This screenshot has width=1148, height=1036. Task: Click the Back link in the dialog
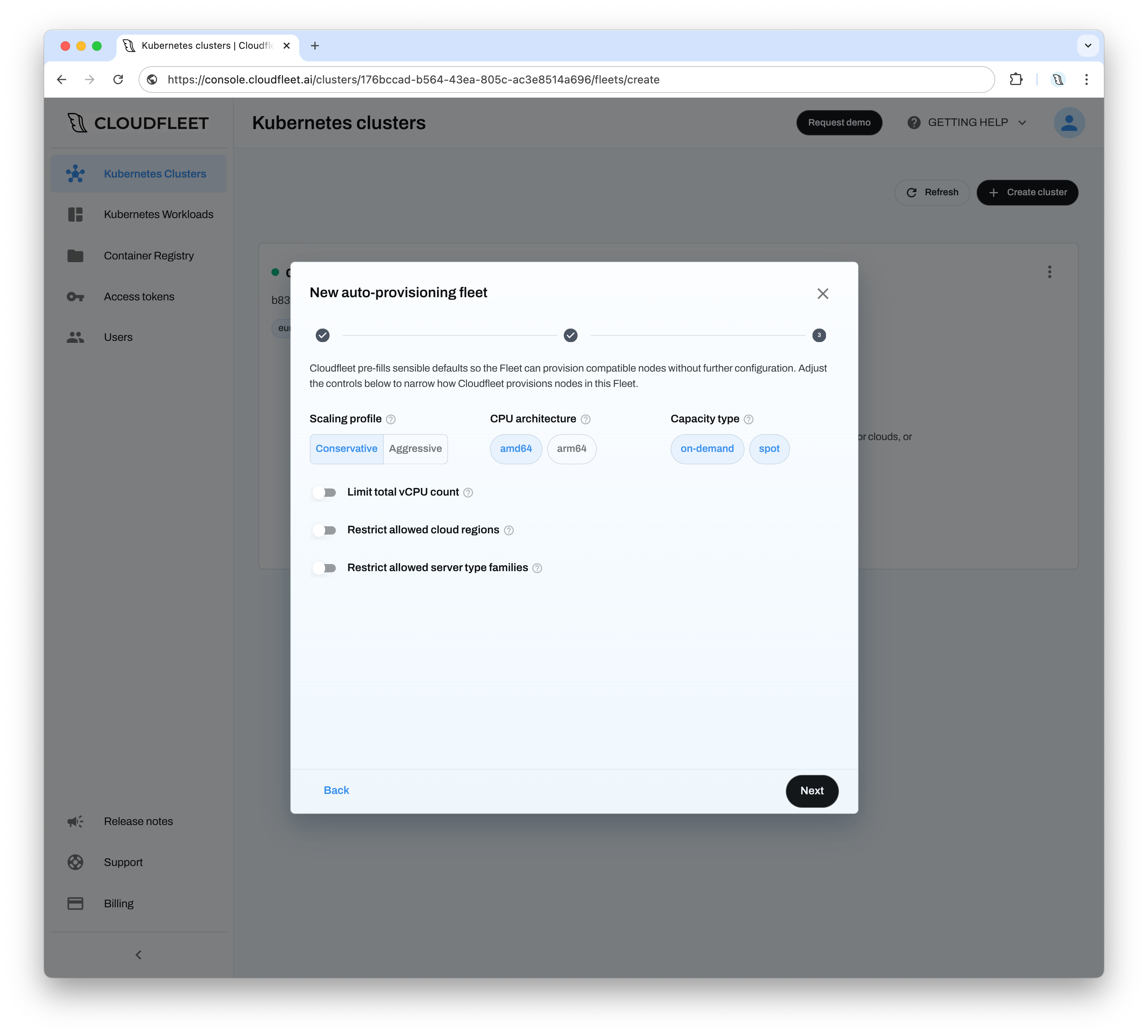point(336,790)
